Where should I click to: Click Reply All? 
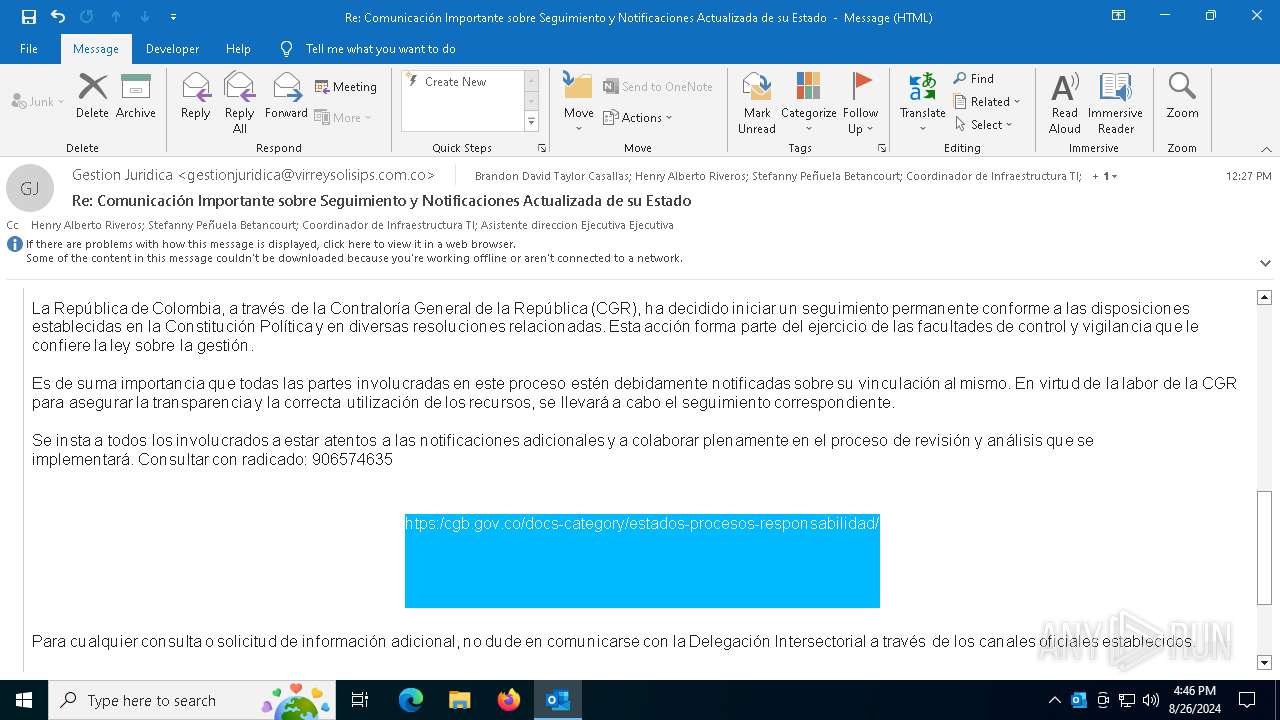(x=240, y=103)
